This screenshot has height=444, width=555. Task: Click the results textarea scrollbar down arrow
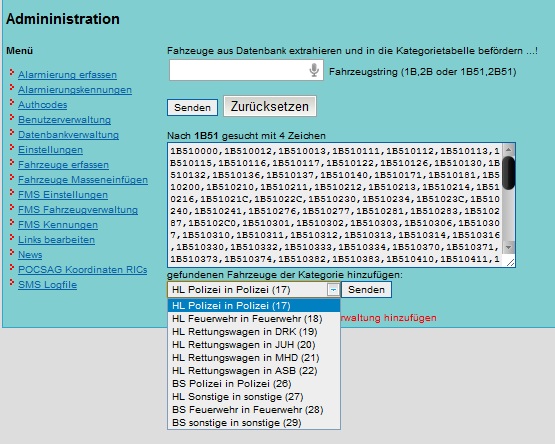pos(509,247)
